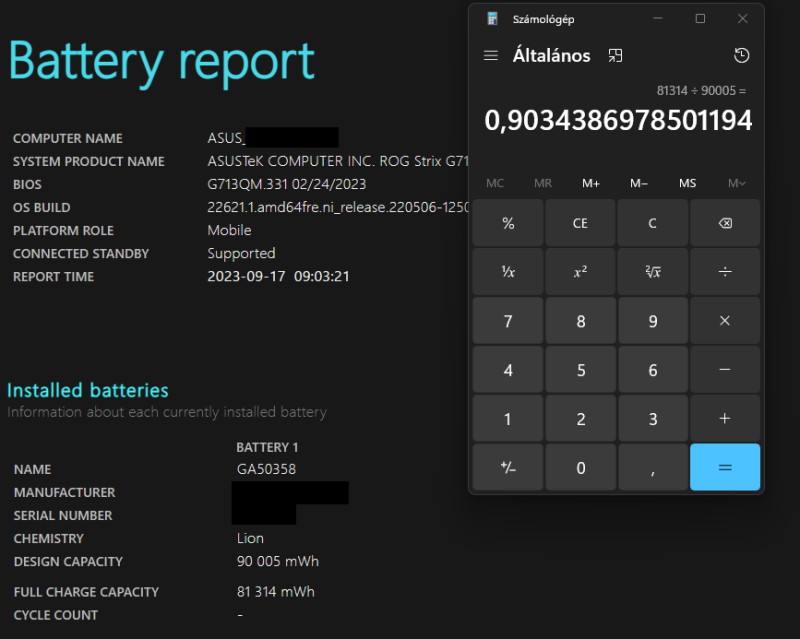
Task: Click the OS BUILD label
Action: [42, 208]
